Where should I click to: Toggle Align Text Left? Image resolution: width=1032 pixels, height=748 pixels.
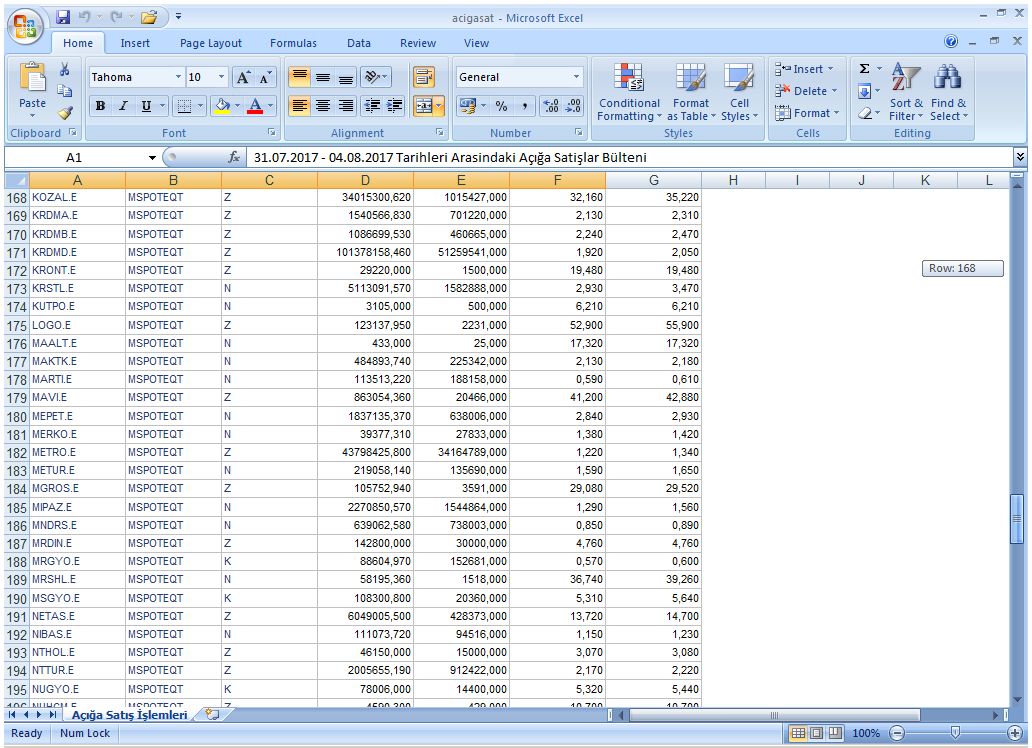click(299, 105)
